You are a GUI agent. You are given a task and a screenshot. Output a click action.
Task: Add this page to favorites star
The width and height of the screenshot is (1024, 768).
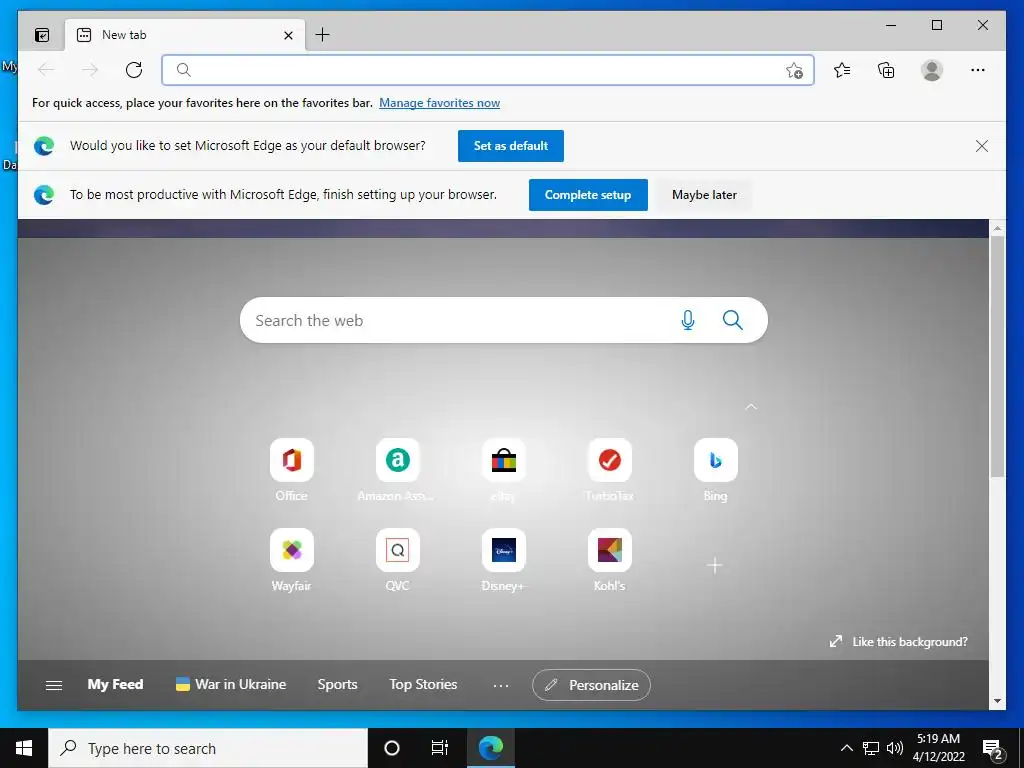click(794, 70)
